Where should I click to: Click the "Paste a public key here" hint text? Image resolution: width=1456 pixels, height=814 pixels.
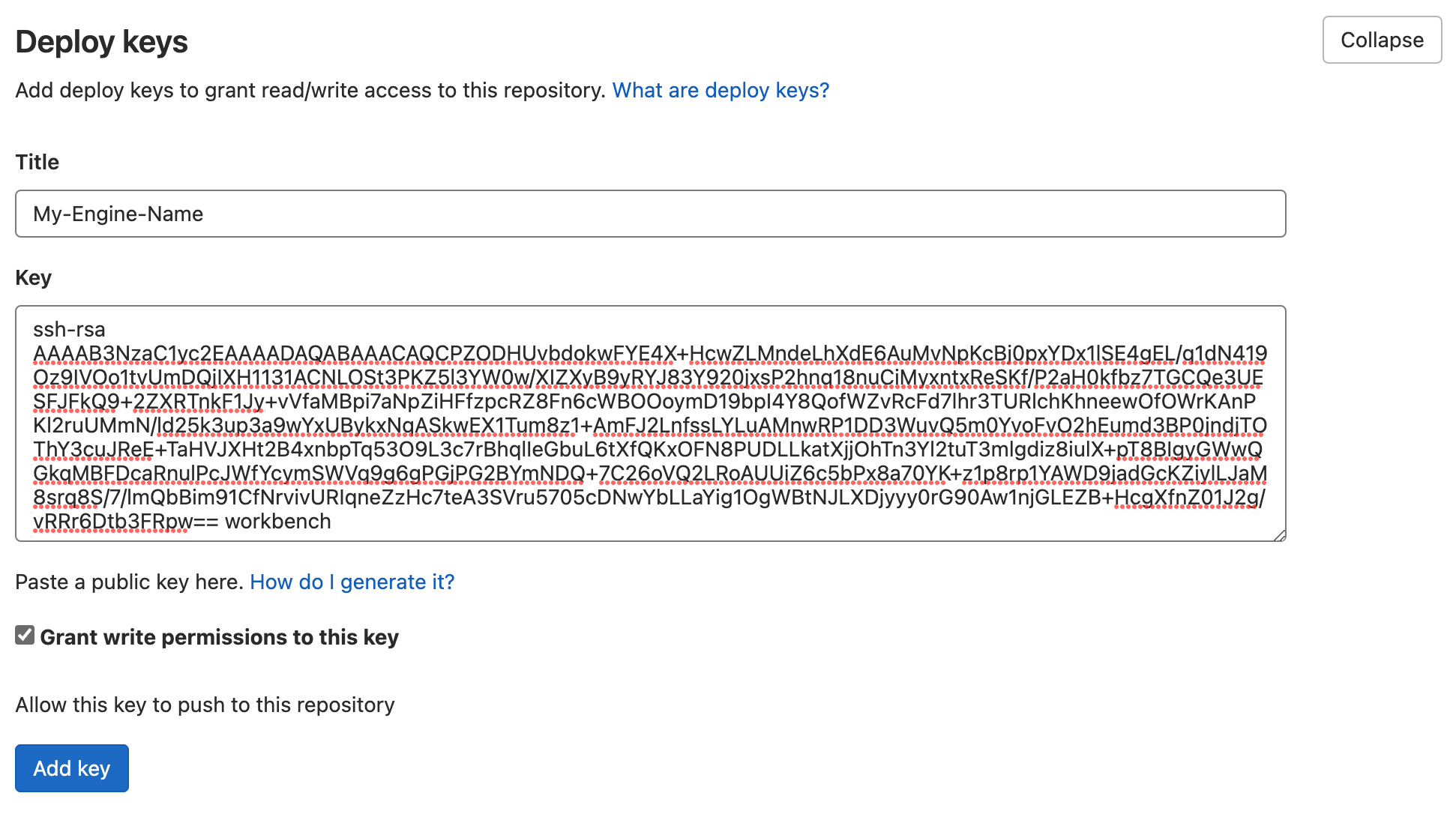[x=129, y=582]
